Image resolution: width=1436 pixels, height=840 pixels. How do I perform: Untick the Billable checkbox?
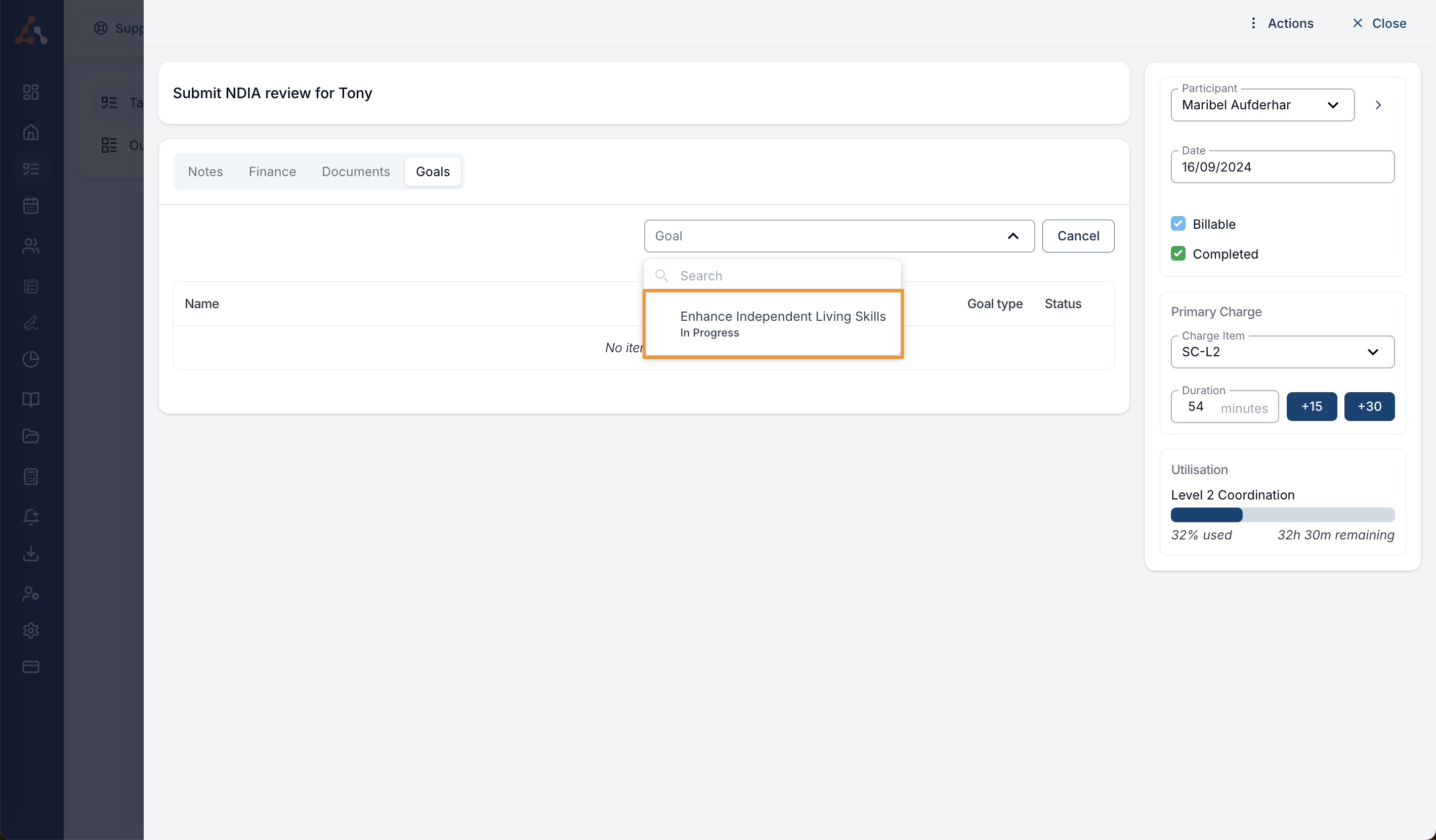tap(1178, 224)
